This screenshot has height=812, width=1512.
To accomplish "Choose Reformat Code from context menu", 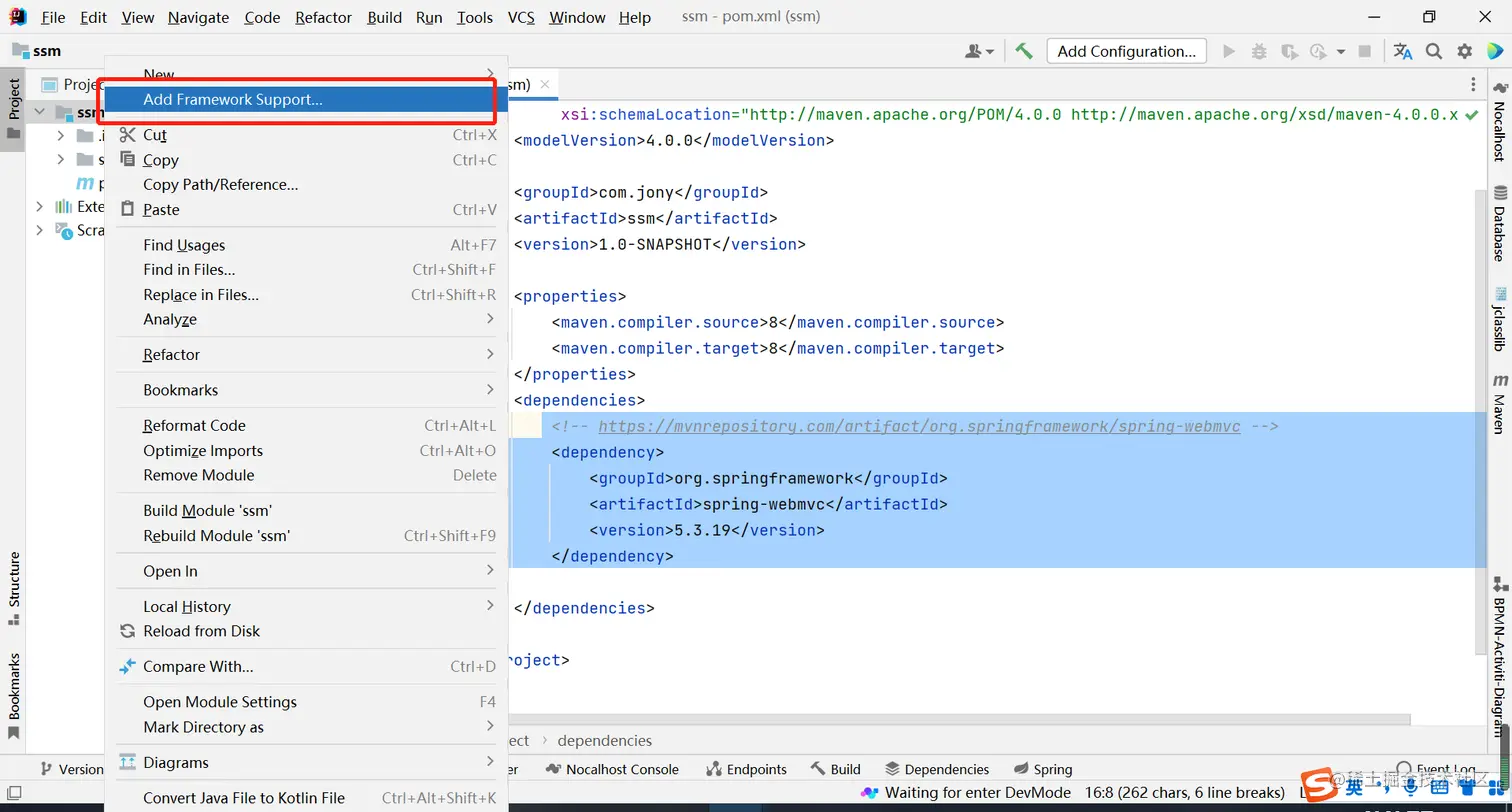I will tap(306, 425).
